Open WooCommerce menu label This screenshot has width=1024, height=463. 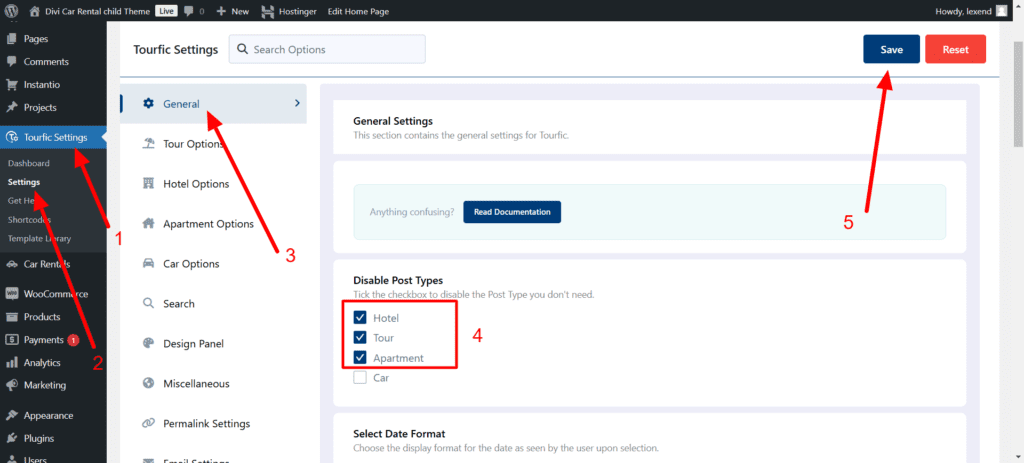[56, 294]
